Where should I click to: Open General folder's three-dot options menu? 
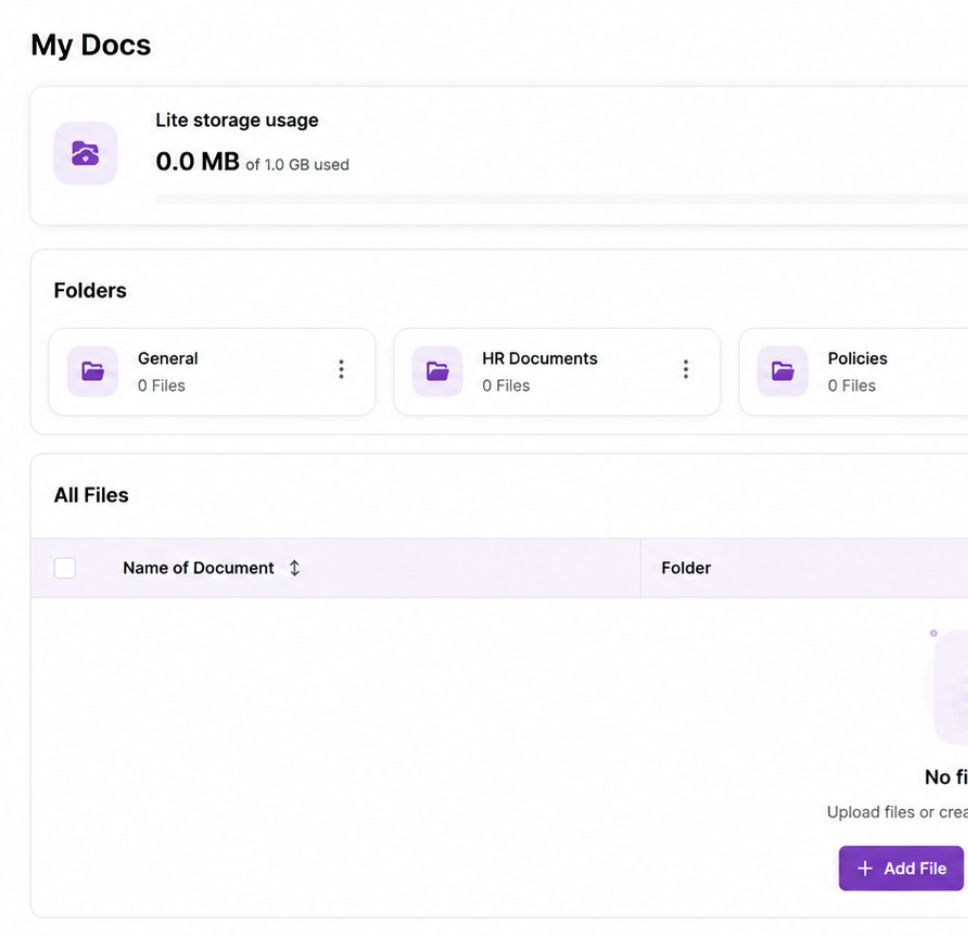click(x=341, y=369)
